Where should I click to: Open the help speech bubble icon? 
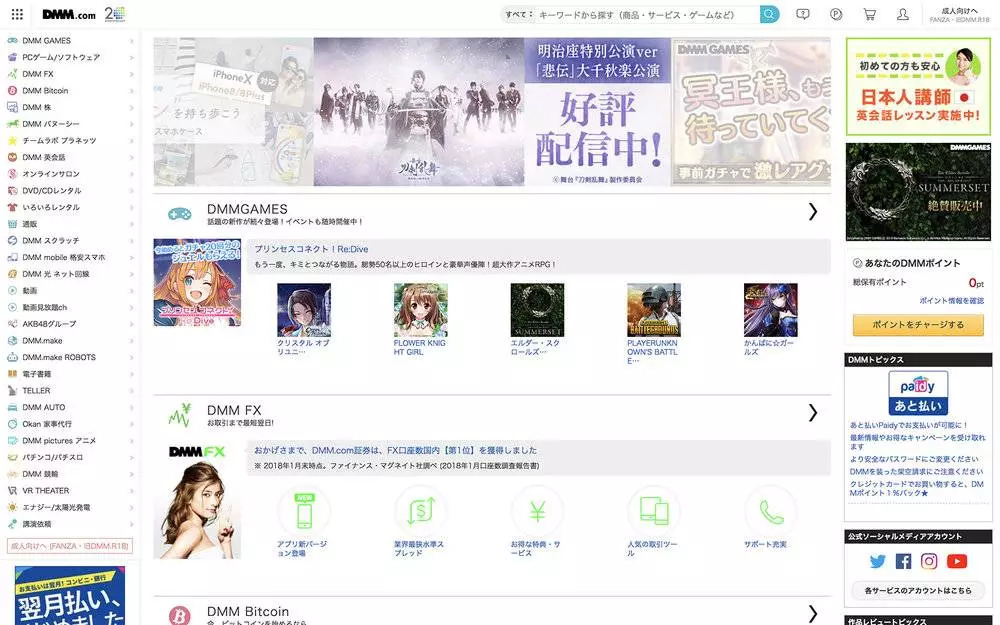(x=803, y=14)
